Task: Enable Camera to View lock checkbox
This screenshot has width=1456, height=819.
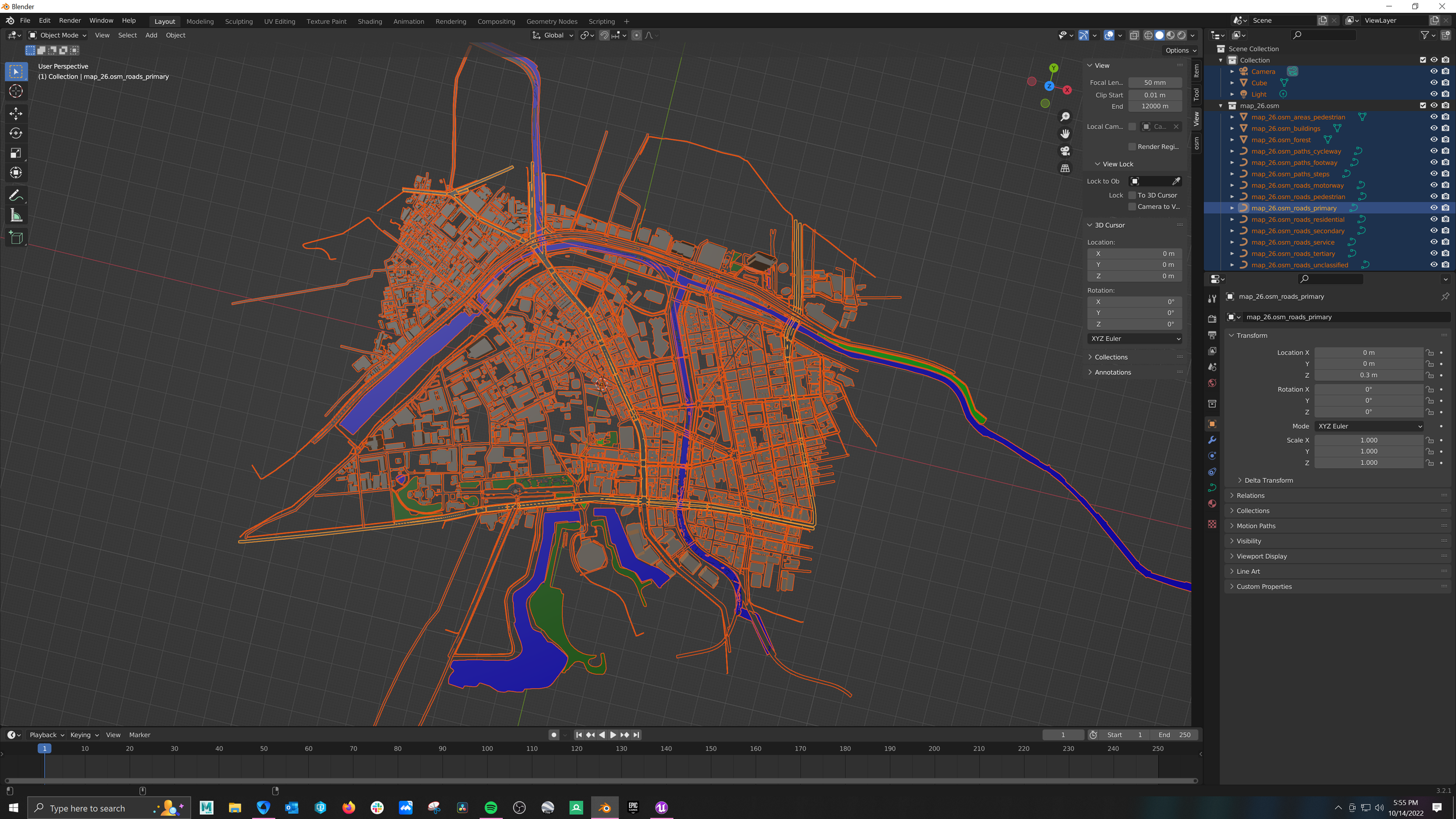Action: (x=1132, y=207)
